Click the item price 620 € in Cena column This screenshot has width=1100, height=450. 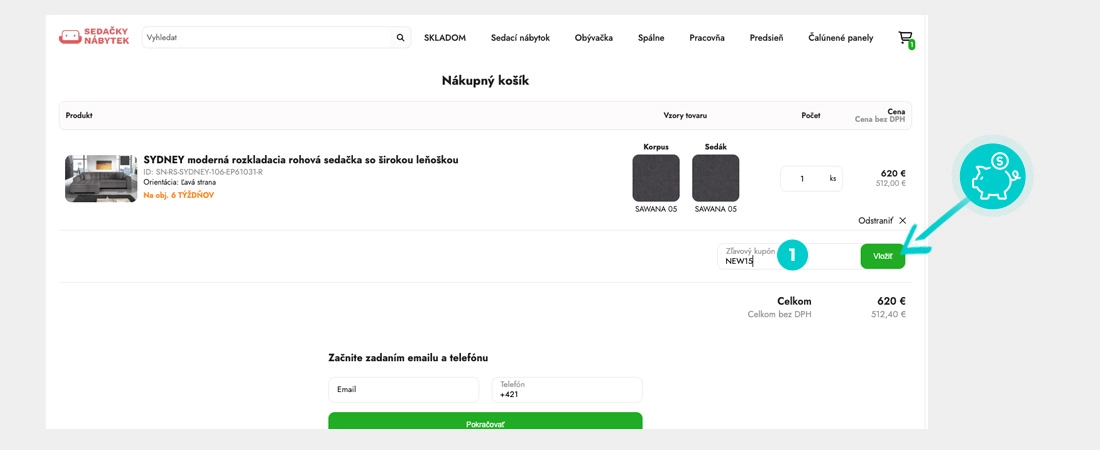[893, 173]
